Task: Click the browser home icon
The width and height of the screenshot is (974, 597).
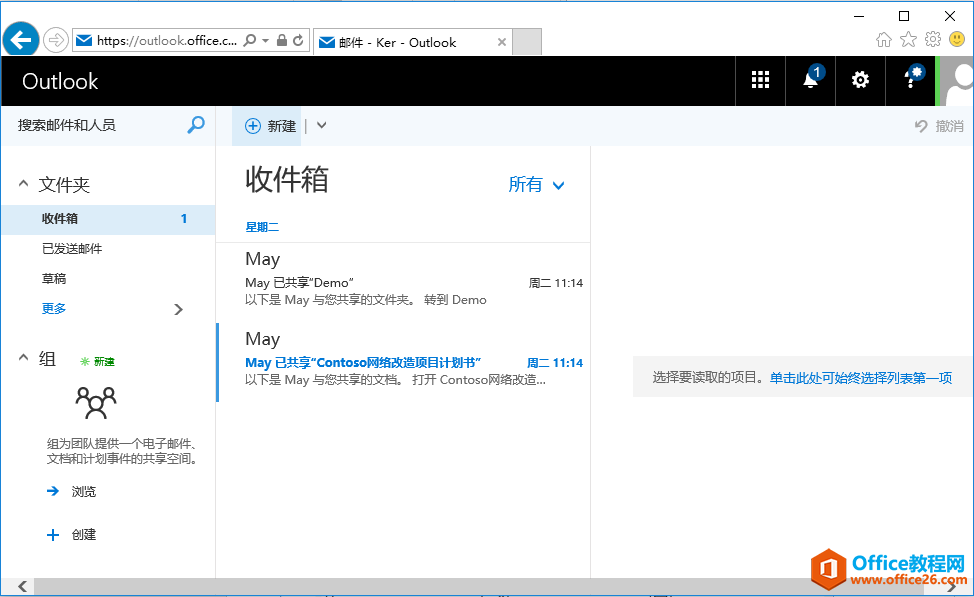Action: tap(884, 39)
